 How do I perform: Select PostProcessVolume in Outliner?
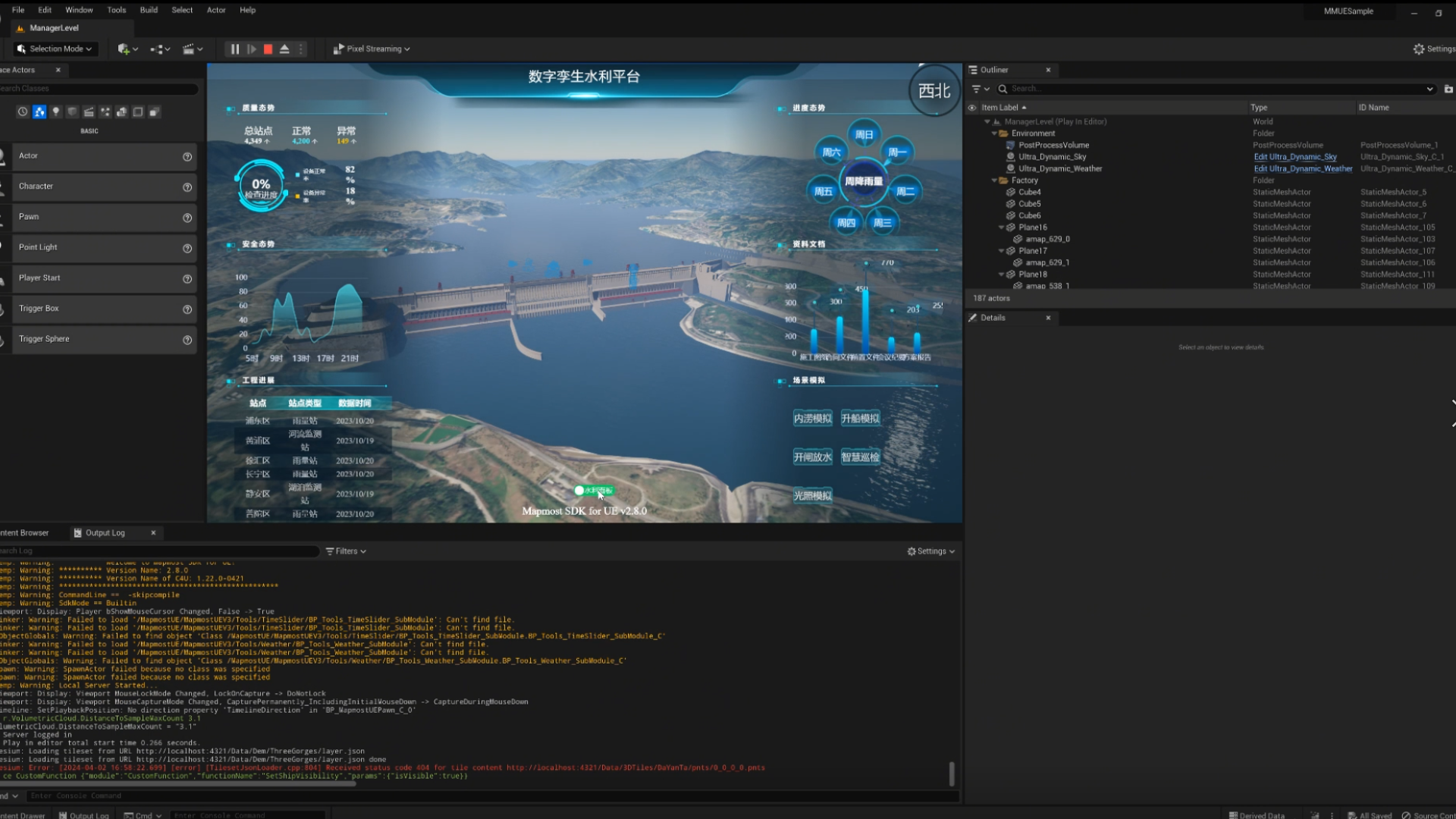1053,145
